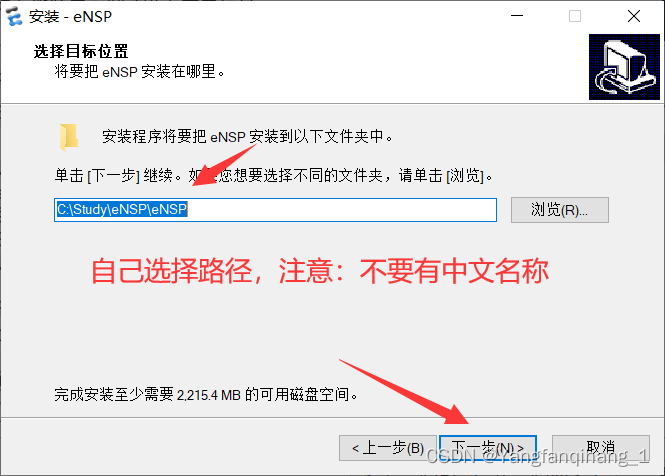This screenshot has height=476, width=665.
Task: Minimize the eNSP setup window
Action: 517,16
